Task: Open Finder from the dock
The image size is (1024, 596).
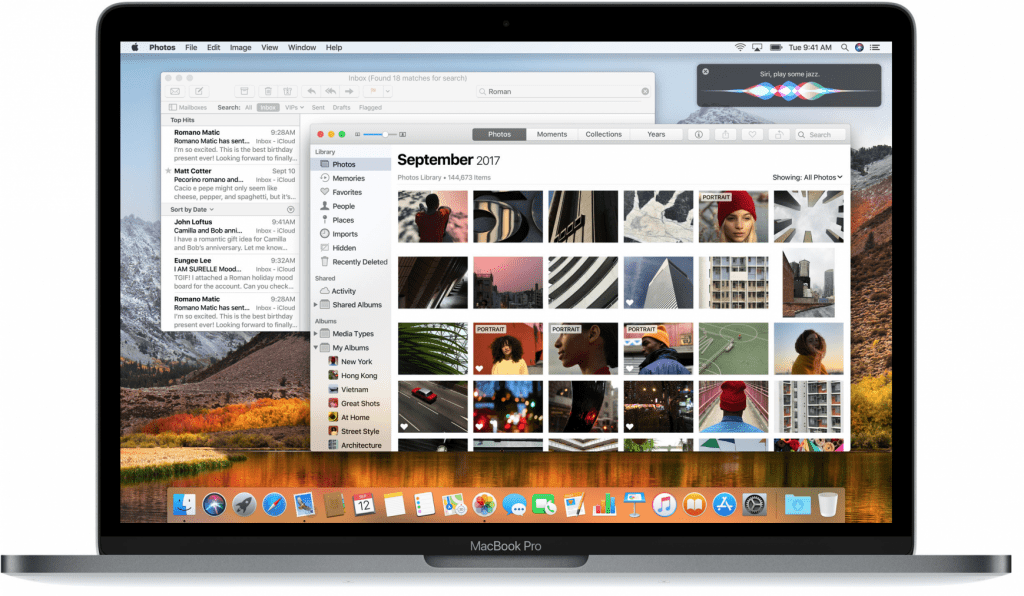Action: tap(184, 505)
